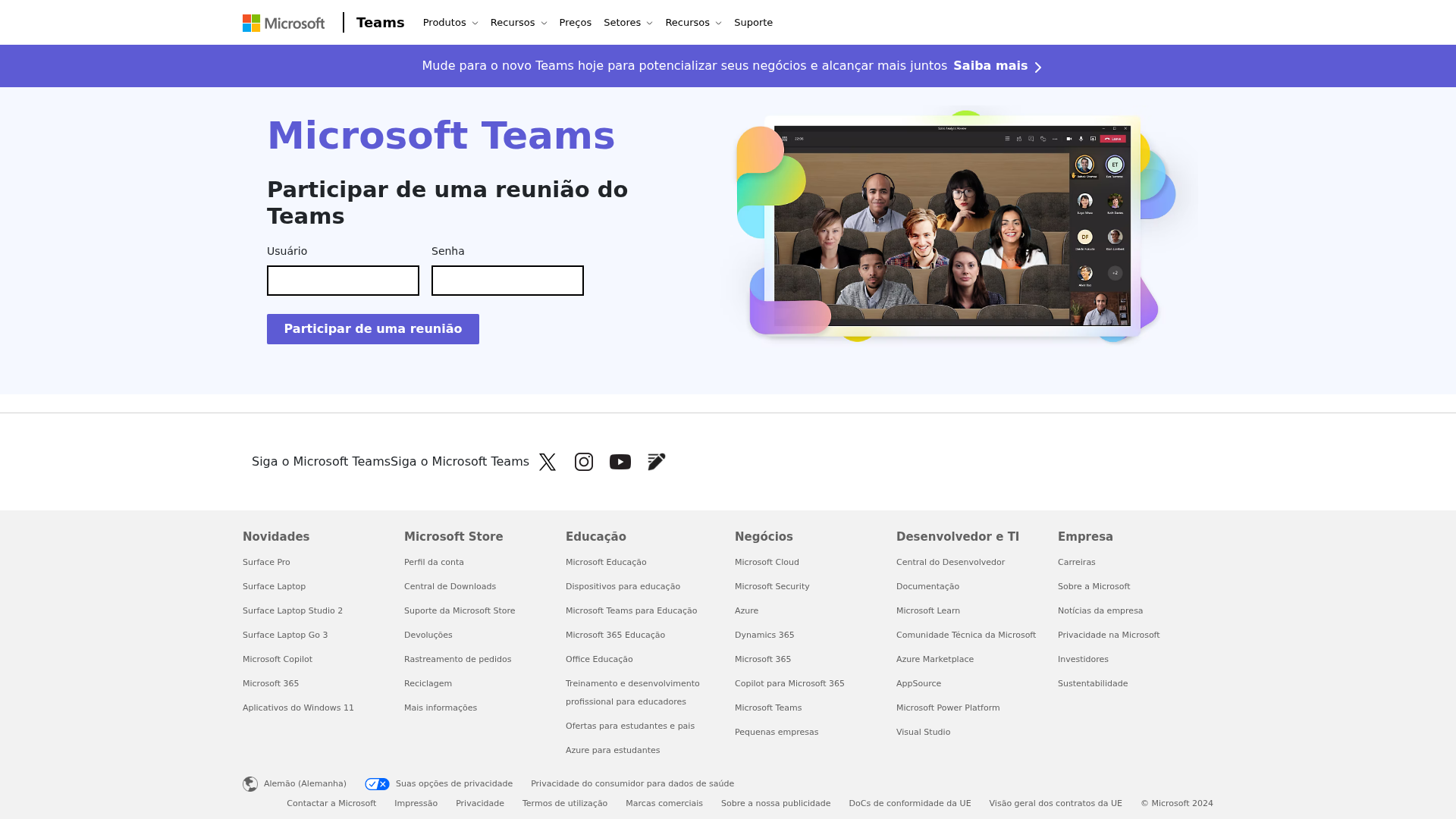
Task: Open Copilot para Microsoft 365 link
Action: tap(789, 684)
